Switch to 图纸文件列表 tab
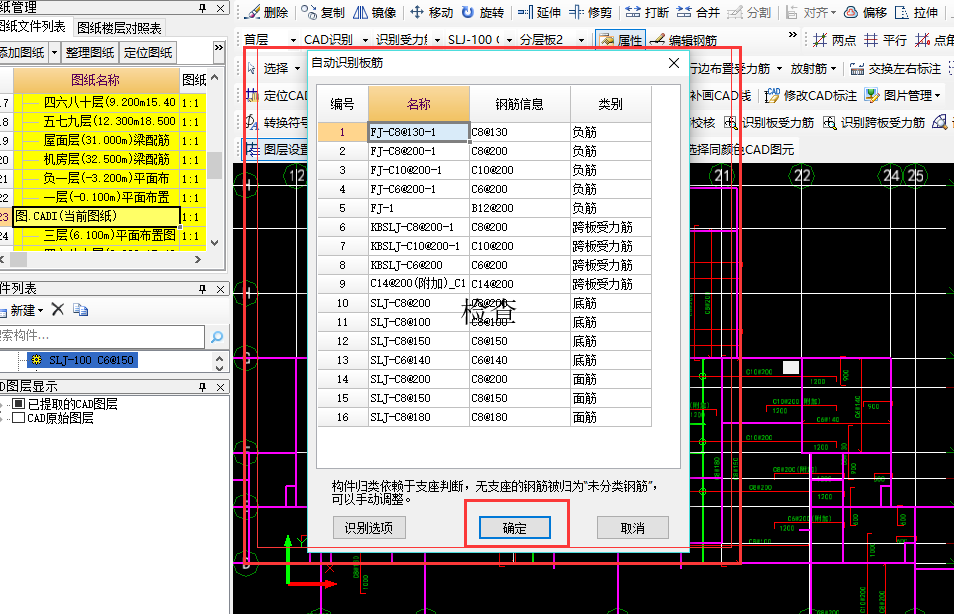The height and width of the screenshot is (614, 954). point(33,27)
